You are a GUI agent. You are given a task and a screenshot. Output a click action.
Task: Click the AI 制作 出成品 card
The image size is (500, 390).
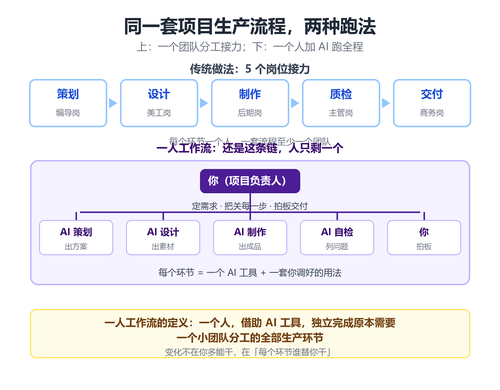click(250, 238)
